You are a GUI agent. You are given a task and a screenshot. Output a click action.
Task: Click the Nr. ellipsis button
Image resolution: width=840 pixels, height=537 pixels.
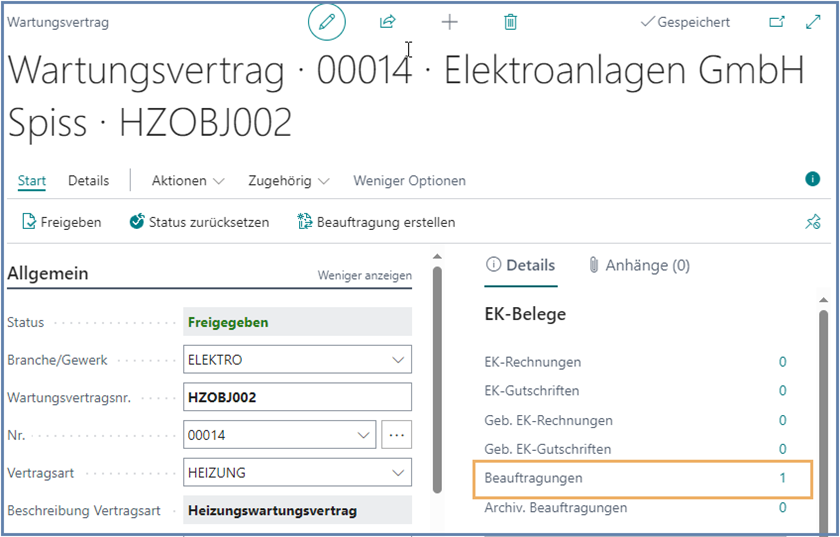click(396, 435)
